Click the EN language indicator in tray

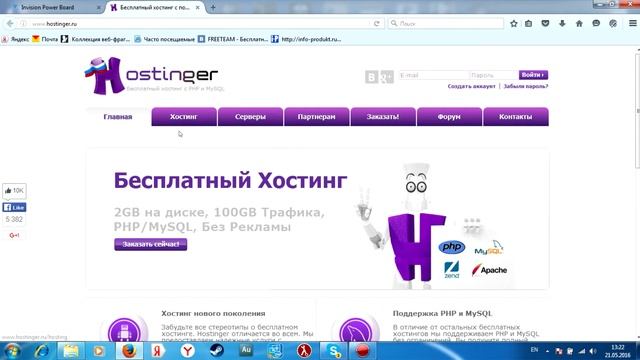pos(534,350)
